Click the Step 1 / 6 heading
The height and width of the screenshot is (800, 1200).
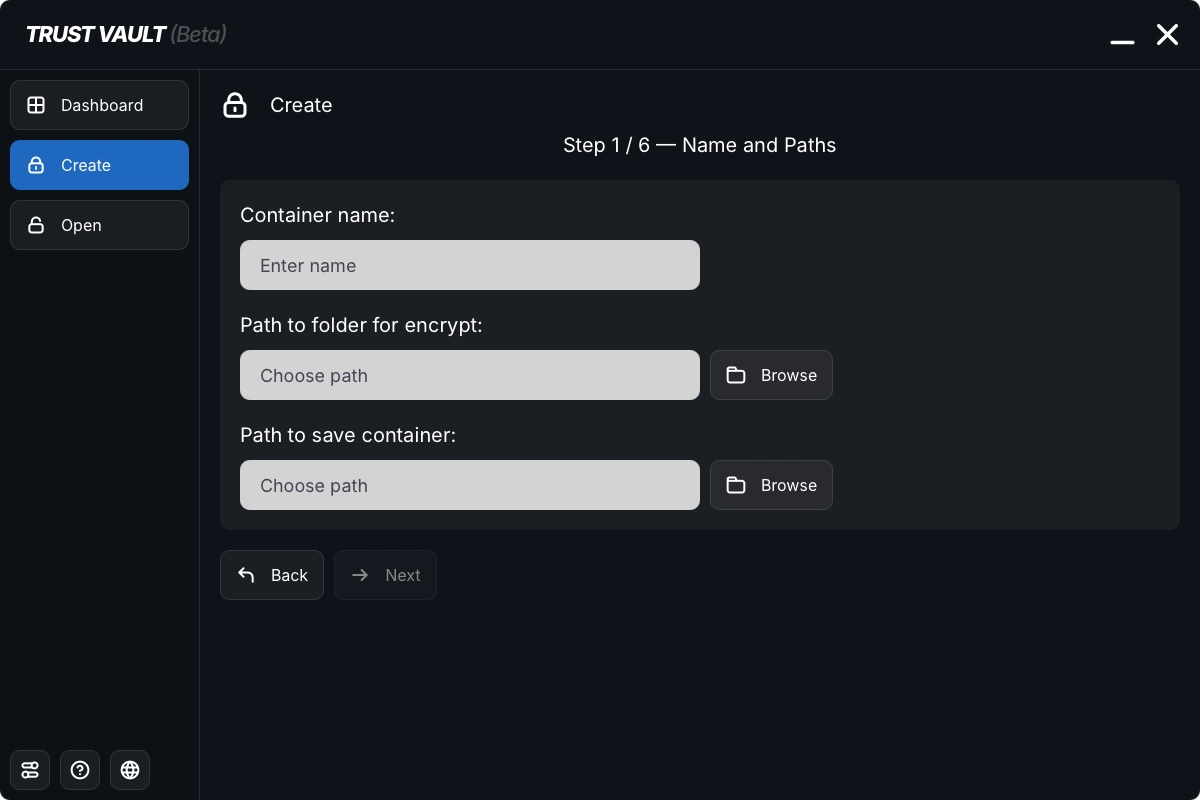click(x=699, y=145)
